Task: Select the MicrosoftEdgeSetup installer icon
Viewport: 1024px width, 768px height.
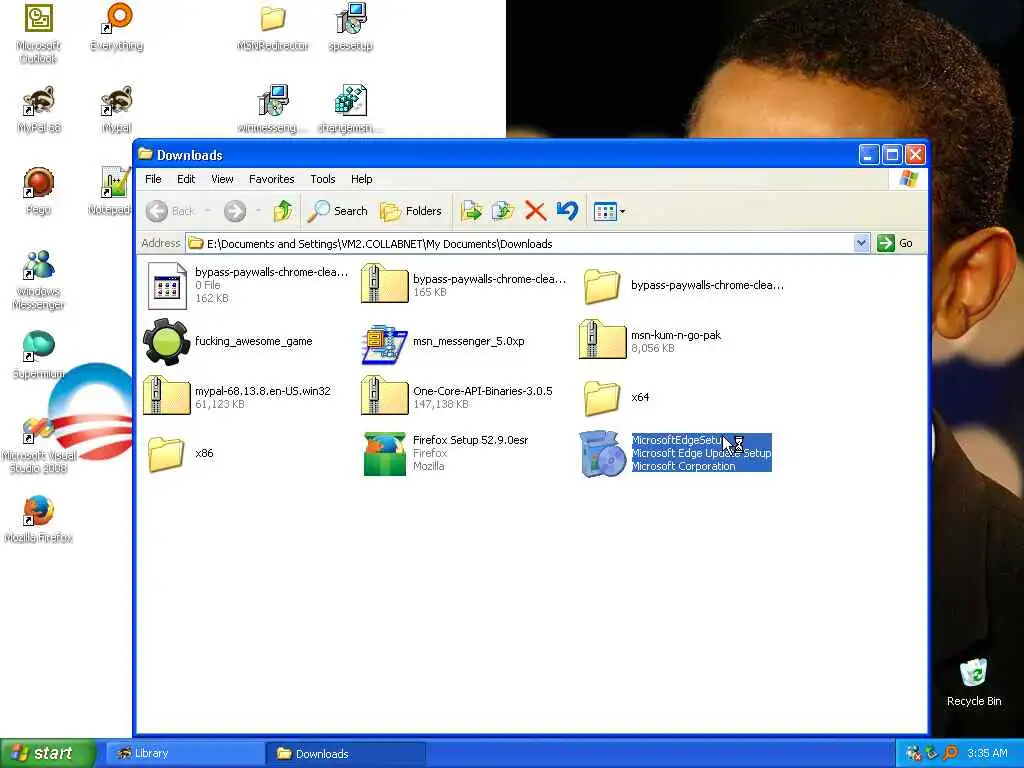Action: point(602,453)
